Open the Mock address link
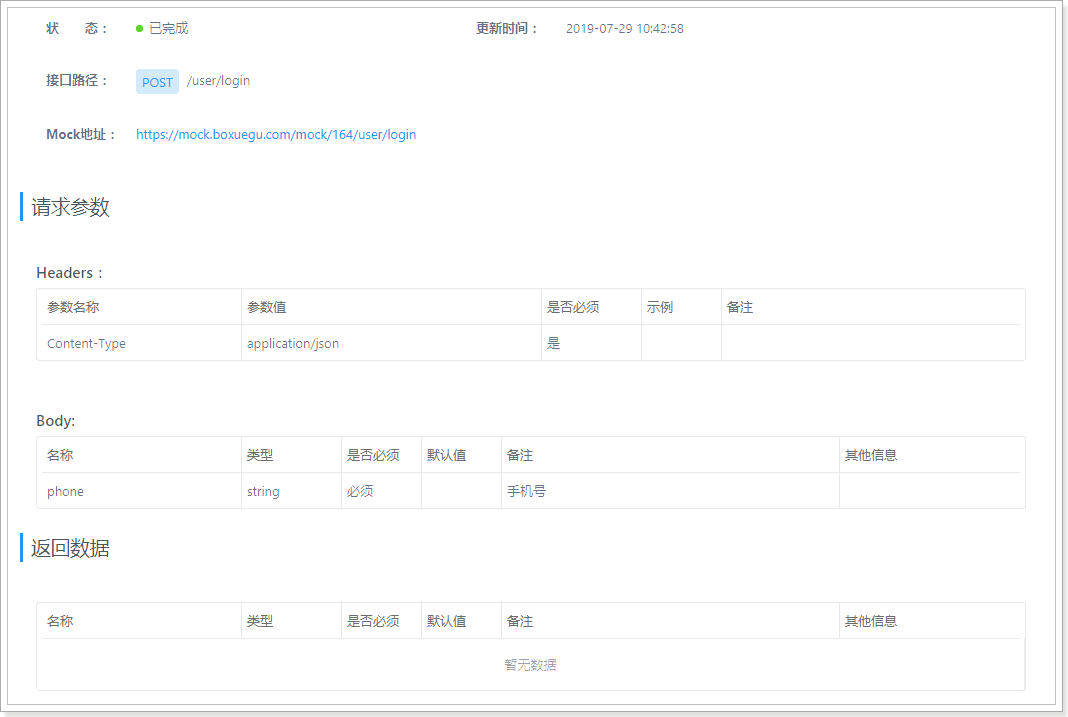Viewport: 1068px width, 717px height. pyautogui.click(x=276, y=135)
